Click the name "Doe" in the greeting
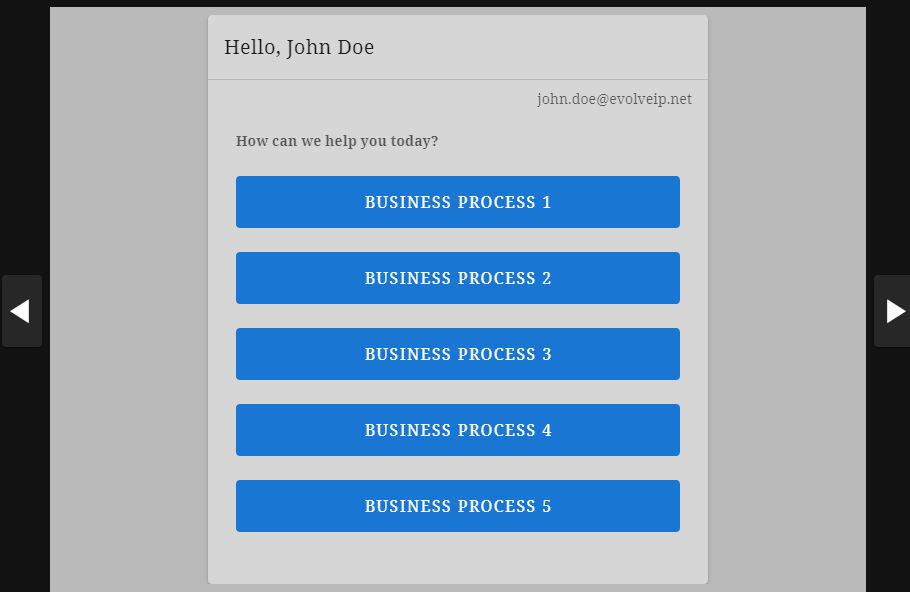 point(355,47)
